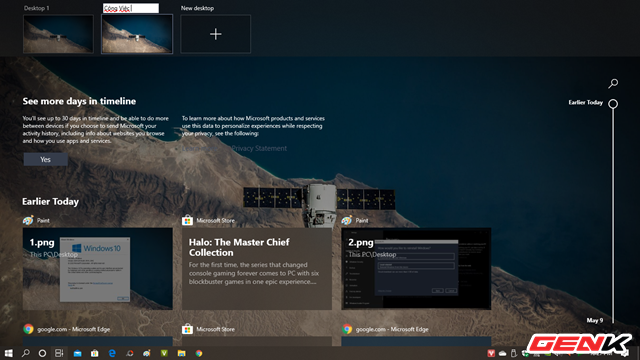Image resolution: width=640 pixels, height=360 pixels.
Task: Click left "google.com - Microsoft Edge" text
Action: tap(73, 329)
